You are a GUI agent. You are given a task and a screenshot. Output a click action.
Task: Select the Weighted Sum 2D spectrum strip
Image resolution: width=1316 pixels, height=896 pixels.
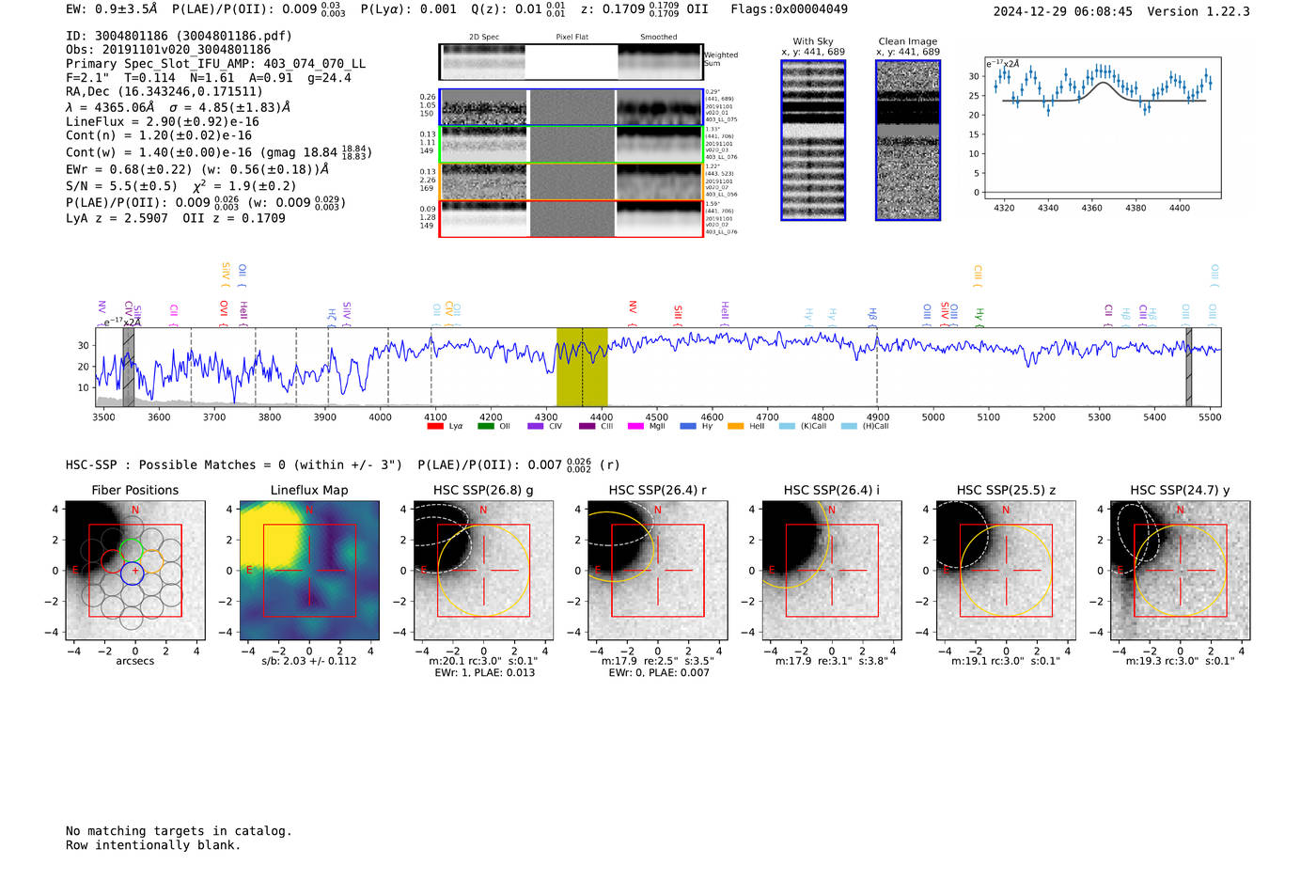click(571, 61)
